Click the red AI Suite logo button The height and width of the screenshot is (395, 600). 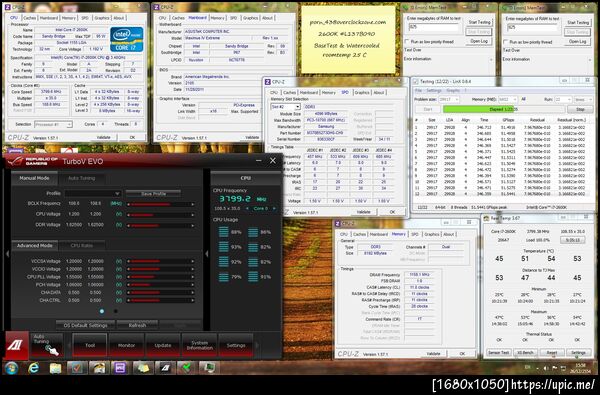(16, 345)
